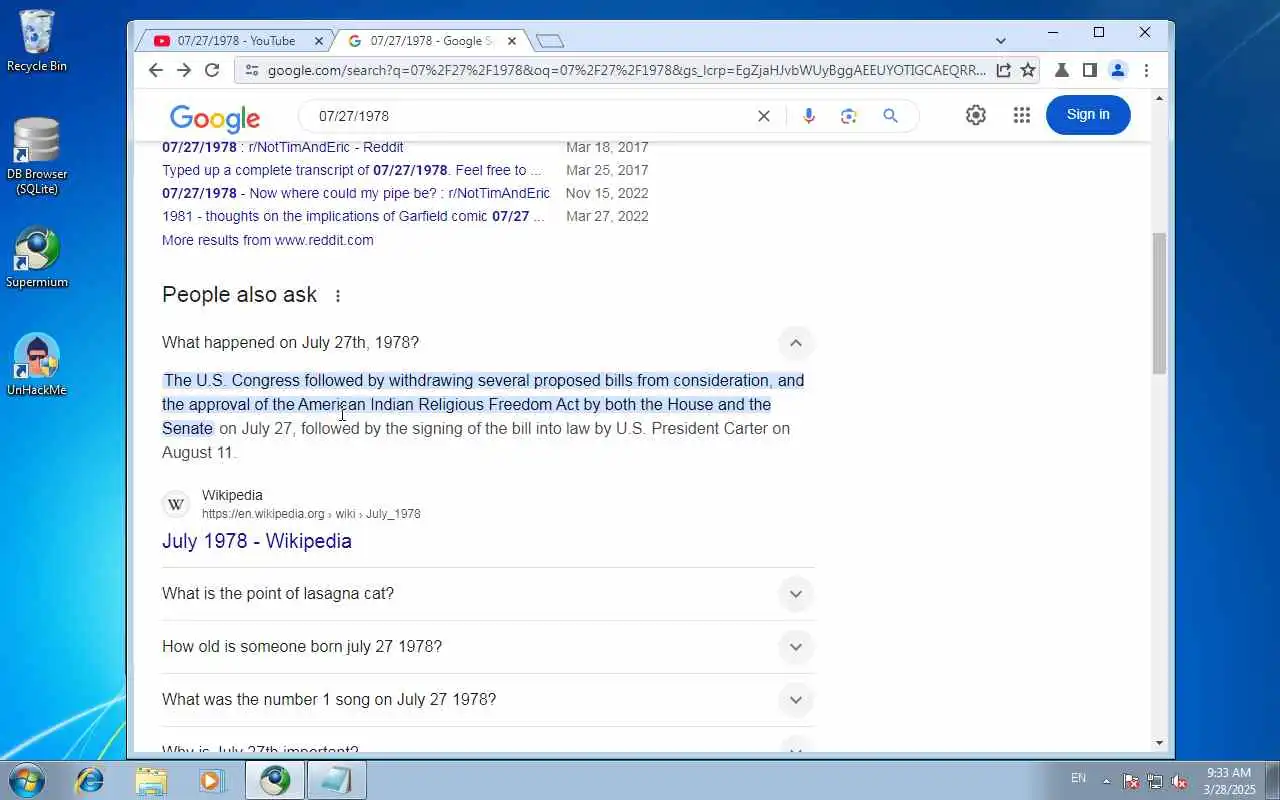This screenshot has width=1280, height=800.
Task: Show hidden tray icons arrow
Action: pyautogui.click(x=1106, y=780)
